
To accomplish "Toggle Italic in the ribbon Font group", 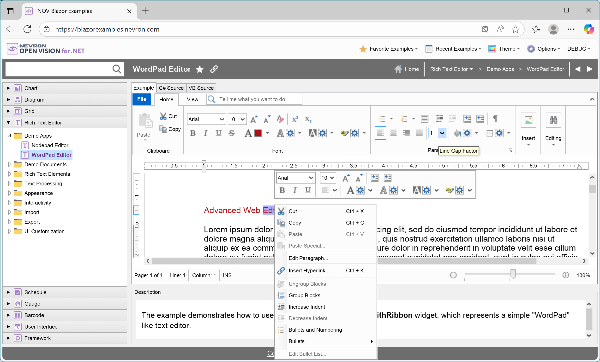I will point(205,133).
